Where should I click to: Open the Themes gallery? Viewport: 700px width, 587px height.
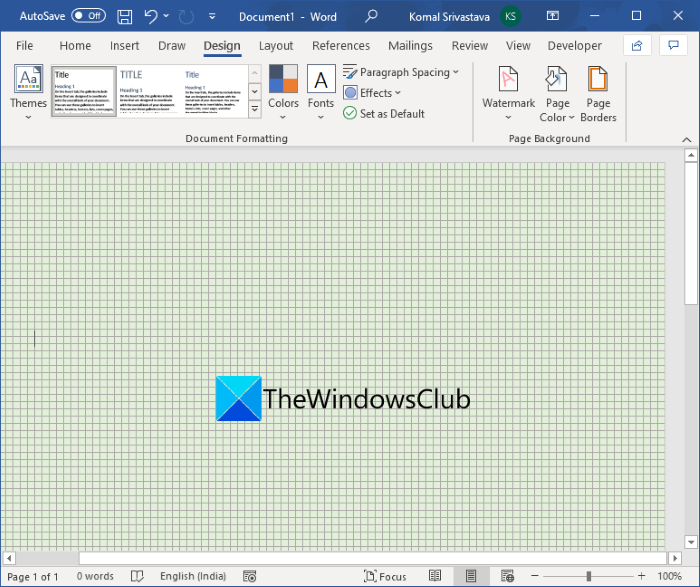click(x=29, y=92)
